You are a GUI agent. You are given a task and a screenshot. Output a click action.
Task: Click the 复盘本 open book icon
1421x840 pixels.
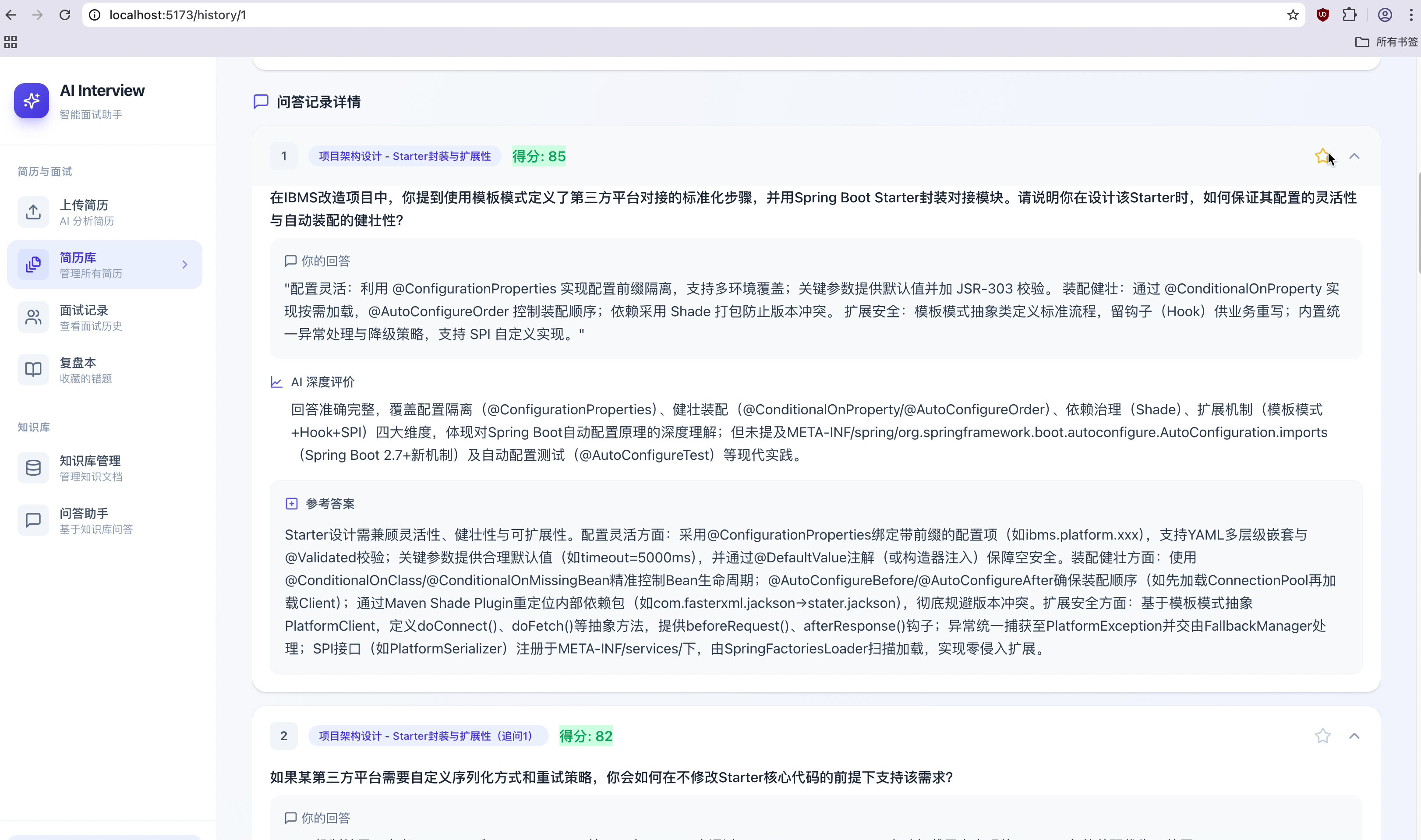coord(33,370)
